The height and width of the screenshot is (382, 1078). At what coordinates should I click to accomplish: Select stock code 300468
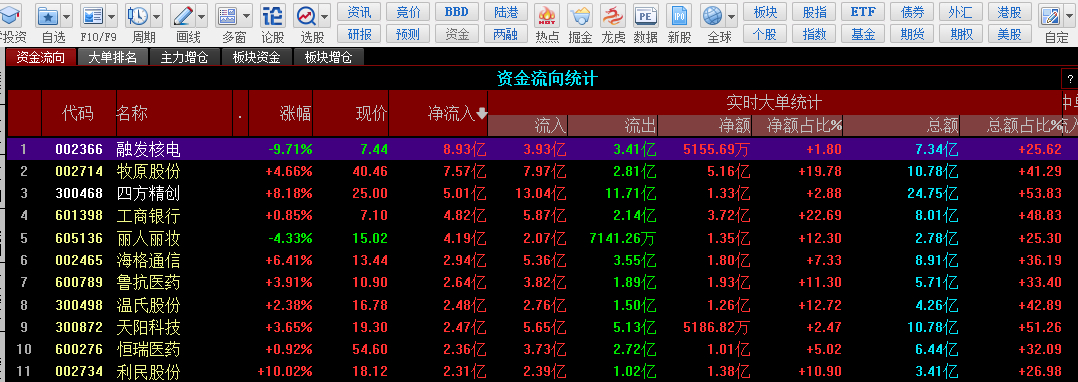point(79,194)
